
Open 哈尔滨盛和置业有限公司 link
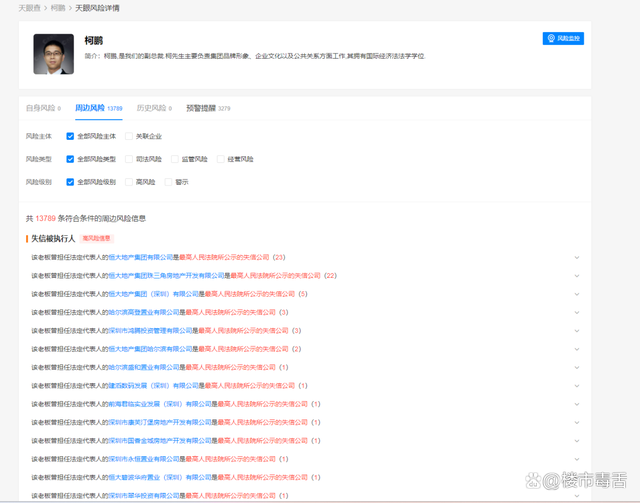coord(144,367)
